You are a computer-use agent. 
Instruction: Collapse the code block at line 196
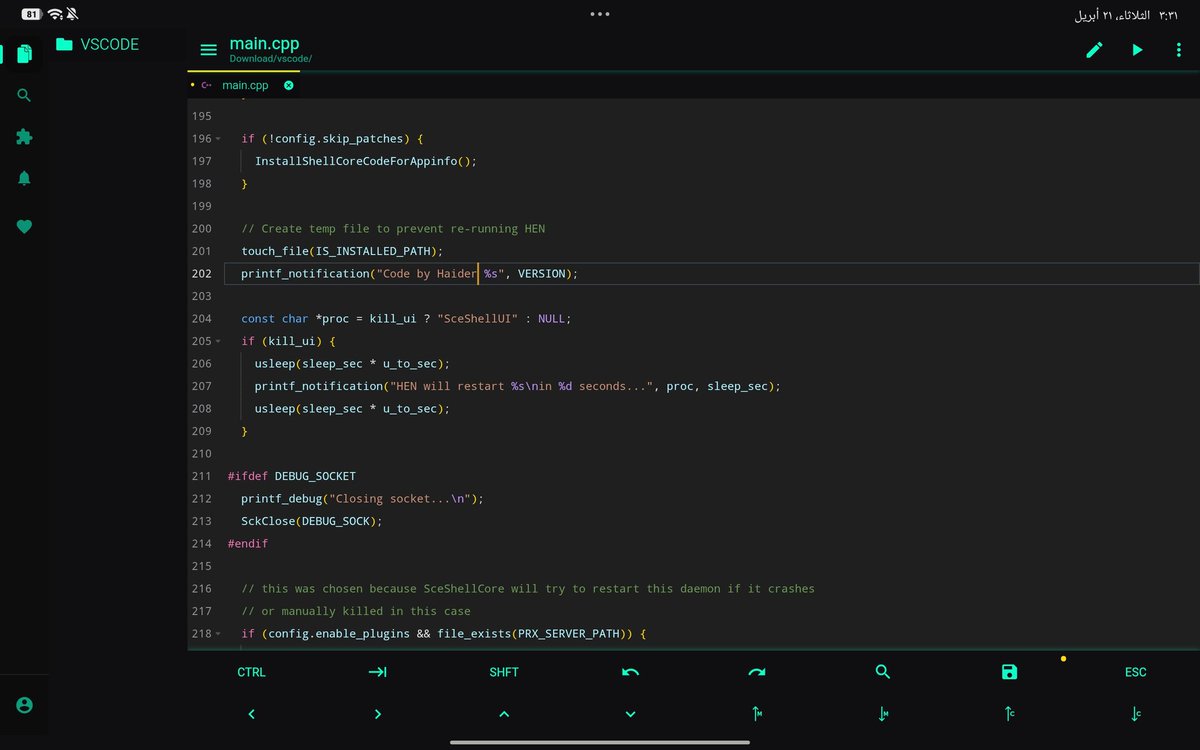point(218,139)
